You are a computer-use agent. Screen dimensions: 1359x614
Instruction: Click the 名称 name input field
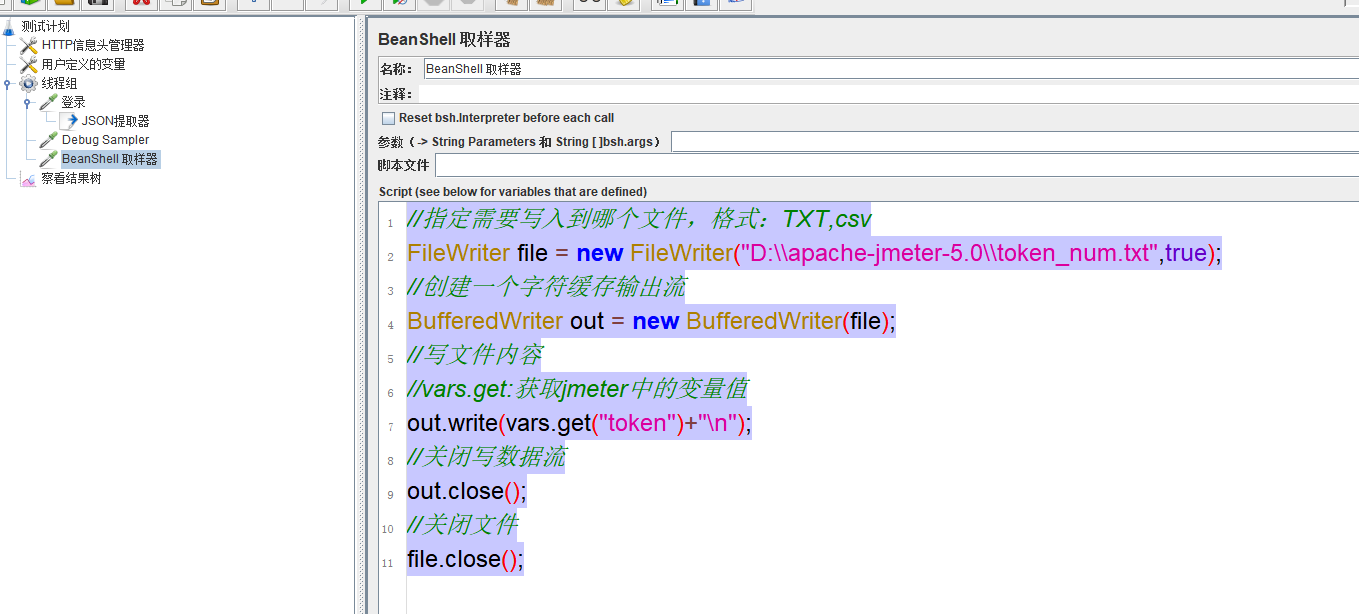890,69
